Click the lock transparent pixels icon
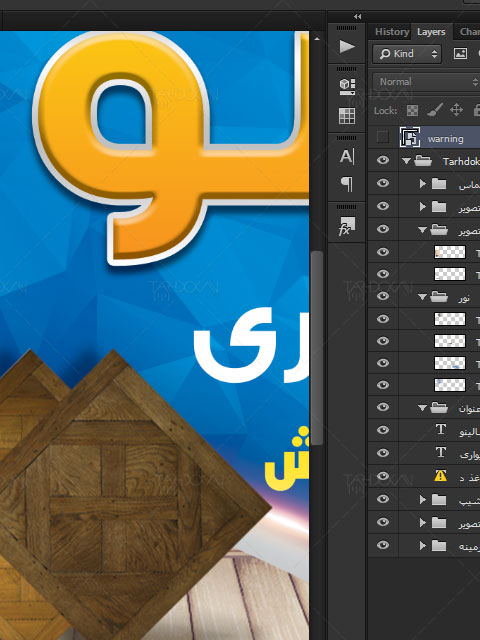Image resolution: width=480 pixels, height=640 pixels. 412,110
